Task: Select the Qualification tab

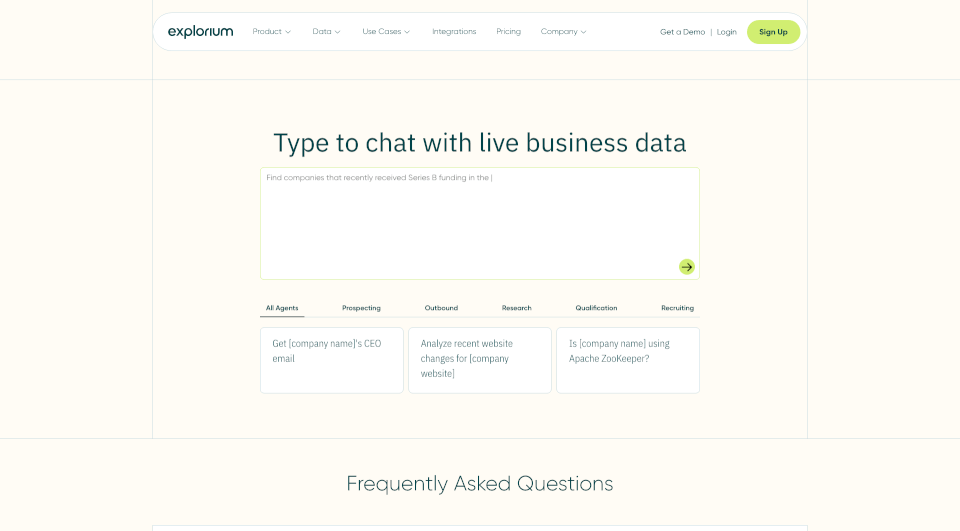Action: point(596,308)
